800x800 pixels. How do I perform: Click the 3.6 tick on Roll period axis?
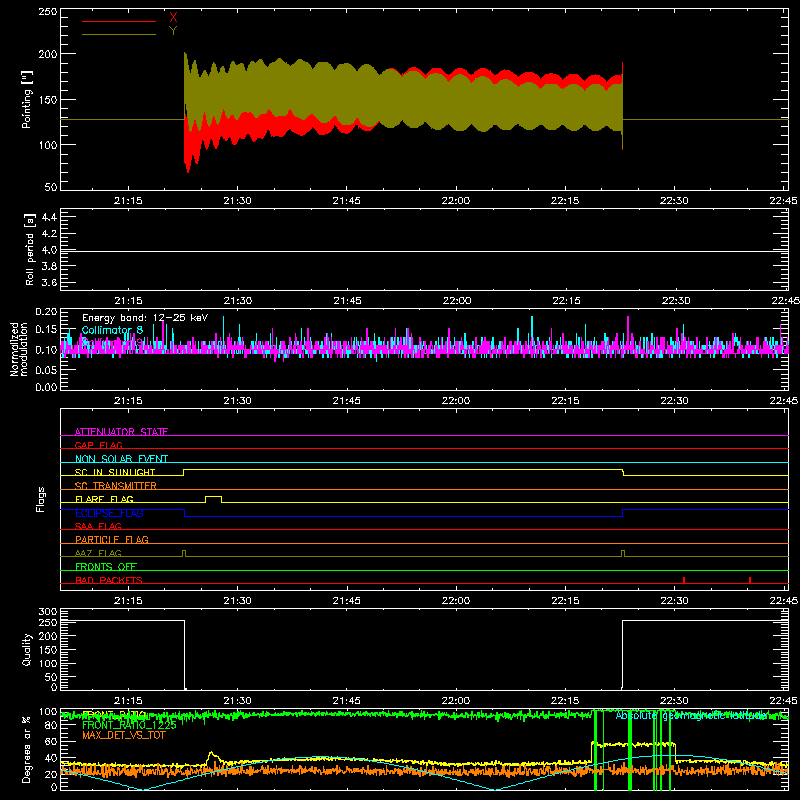click(x=49, y=282)
